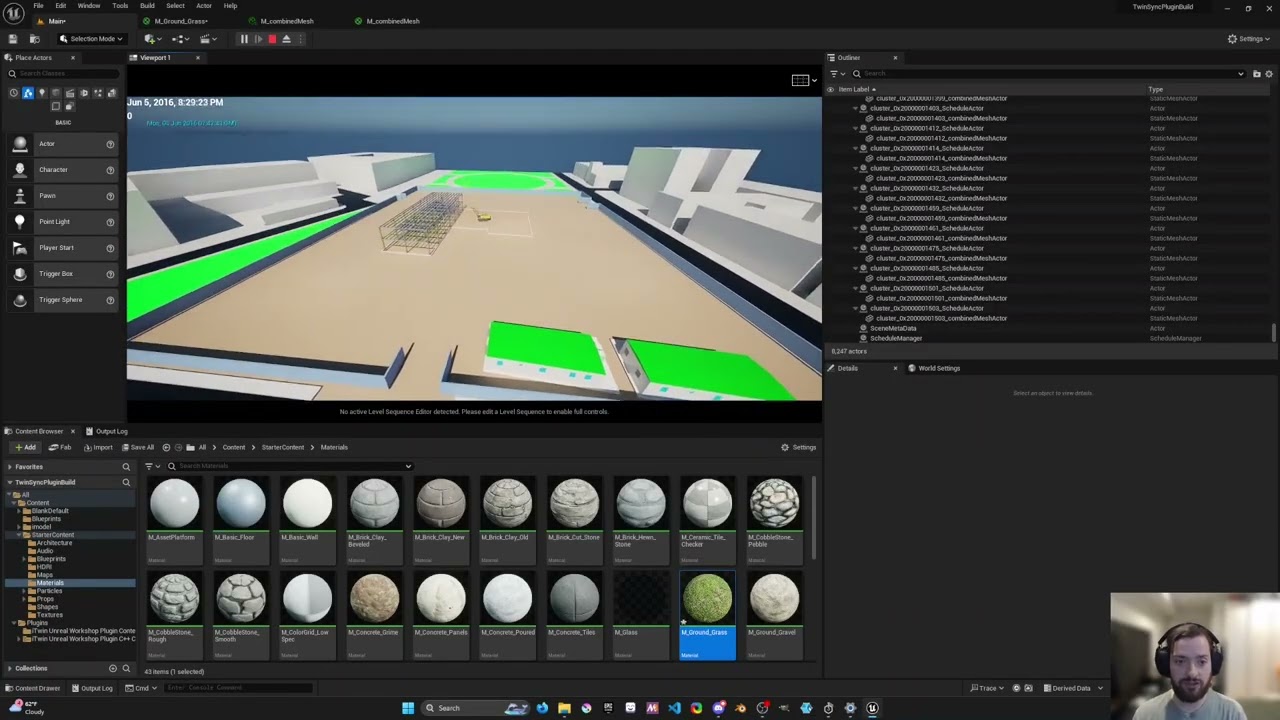The image size is (1280, 720).
Task: Expand the Favorites section
Action: point(10,467)
